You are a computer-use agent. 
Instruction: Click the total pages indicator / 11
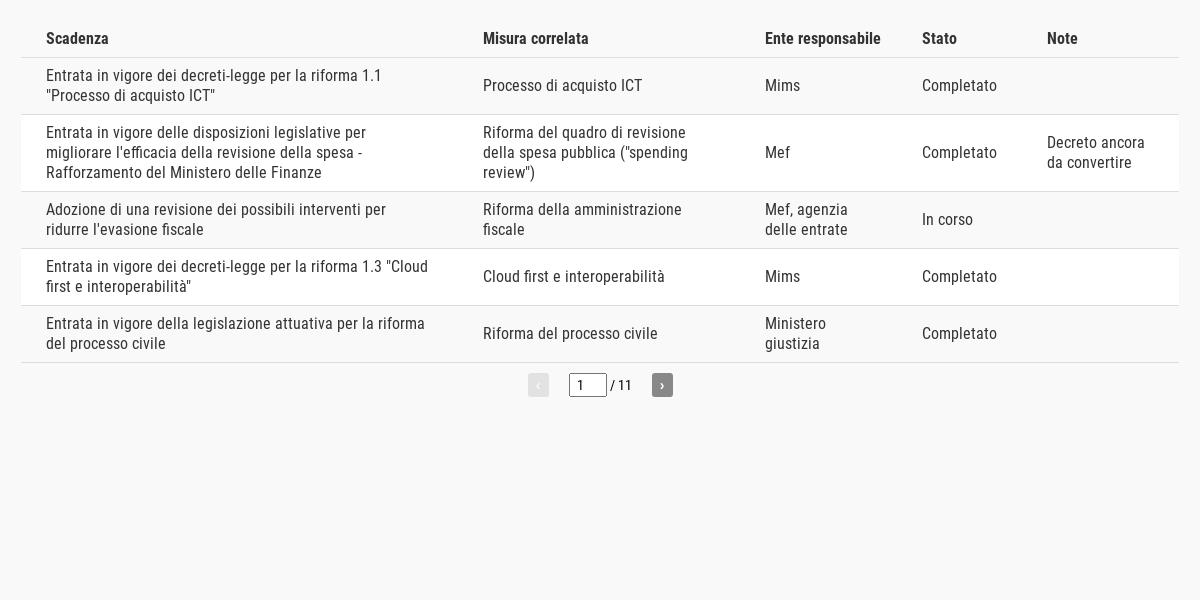click(x=621, y=385)
